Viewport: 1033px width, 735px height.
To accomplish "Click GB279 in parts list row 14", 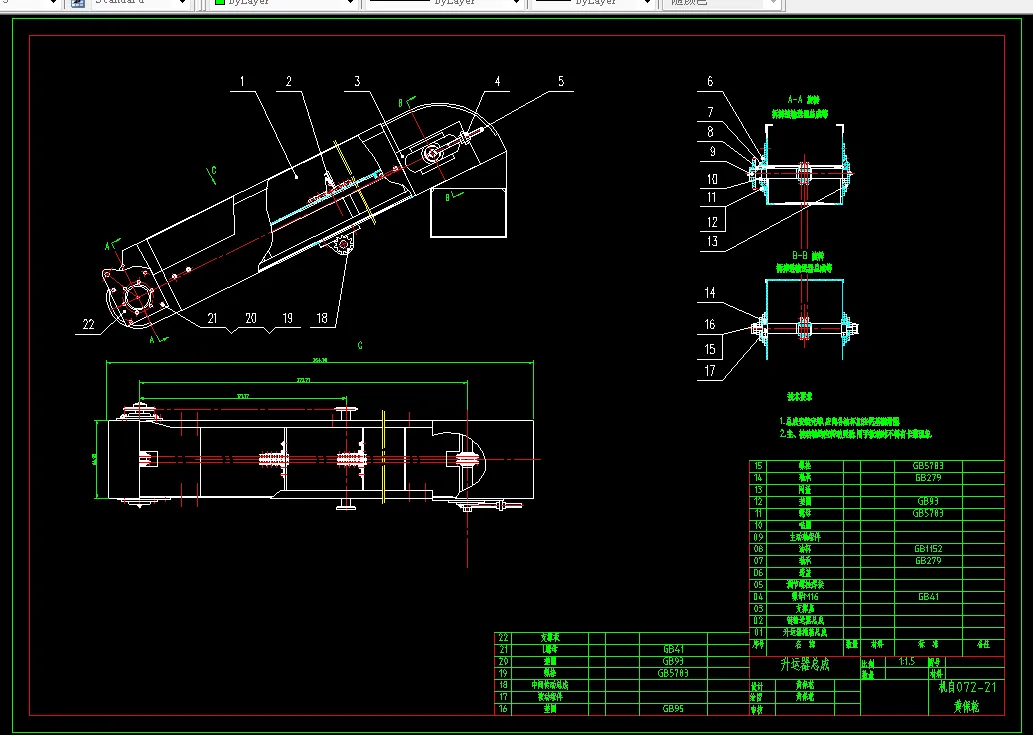I will click(928, 477).
